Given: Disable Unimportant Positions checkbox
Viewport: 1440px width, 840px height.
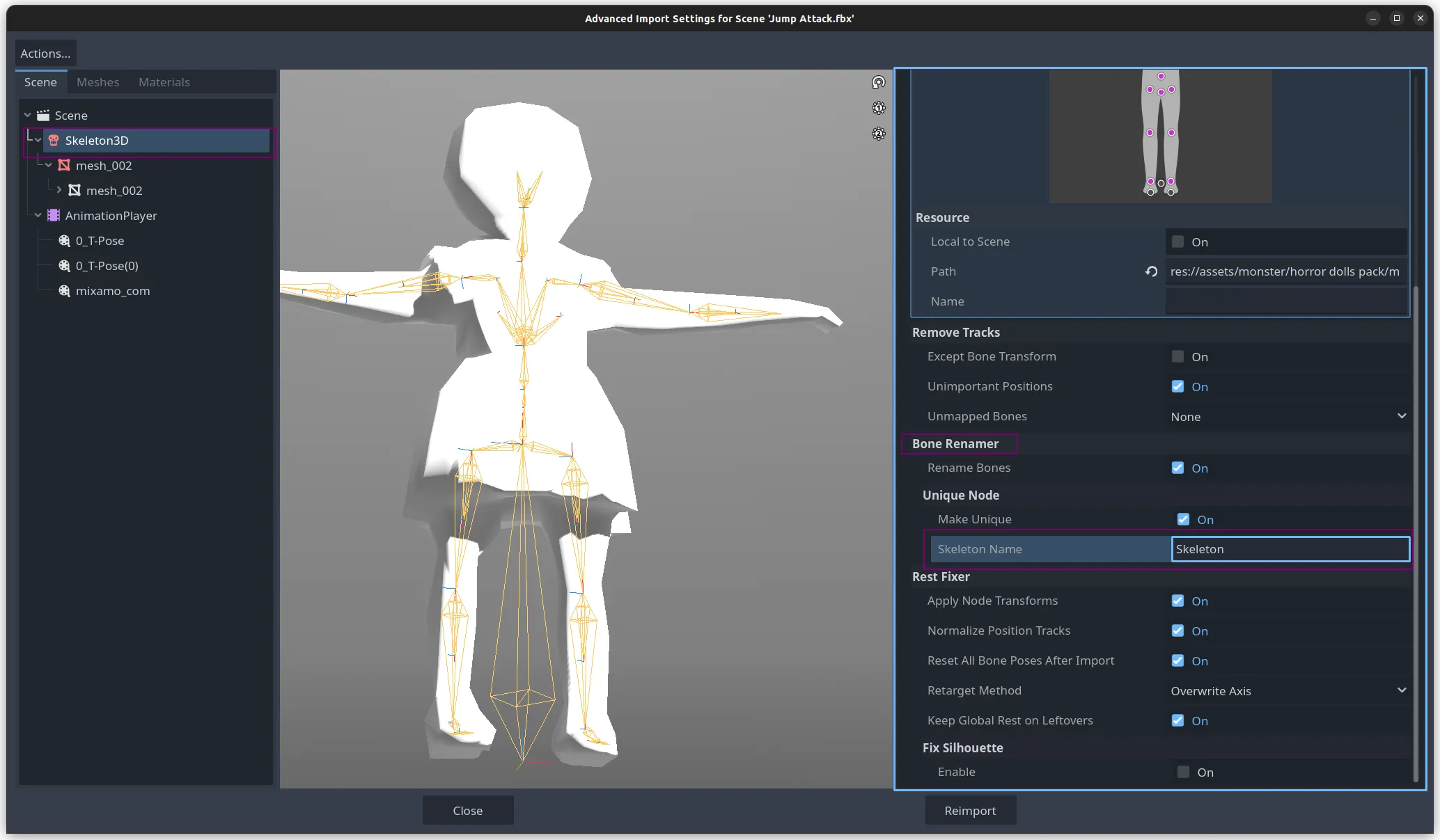Looking at the screenshot, I should [1177, 387].
